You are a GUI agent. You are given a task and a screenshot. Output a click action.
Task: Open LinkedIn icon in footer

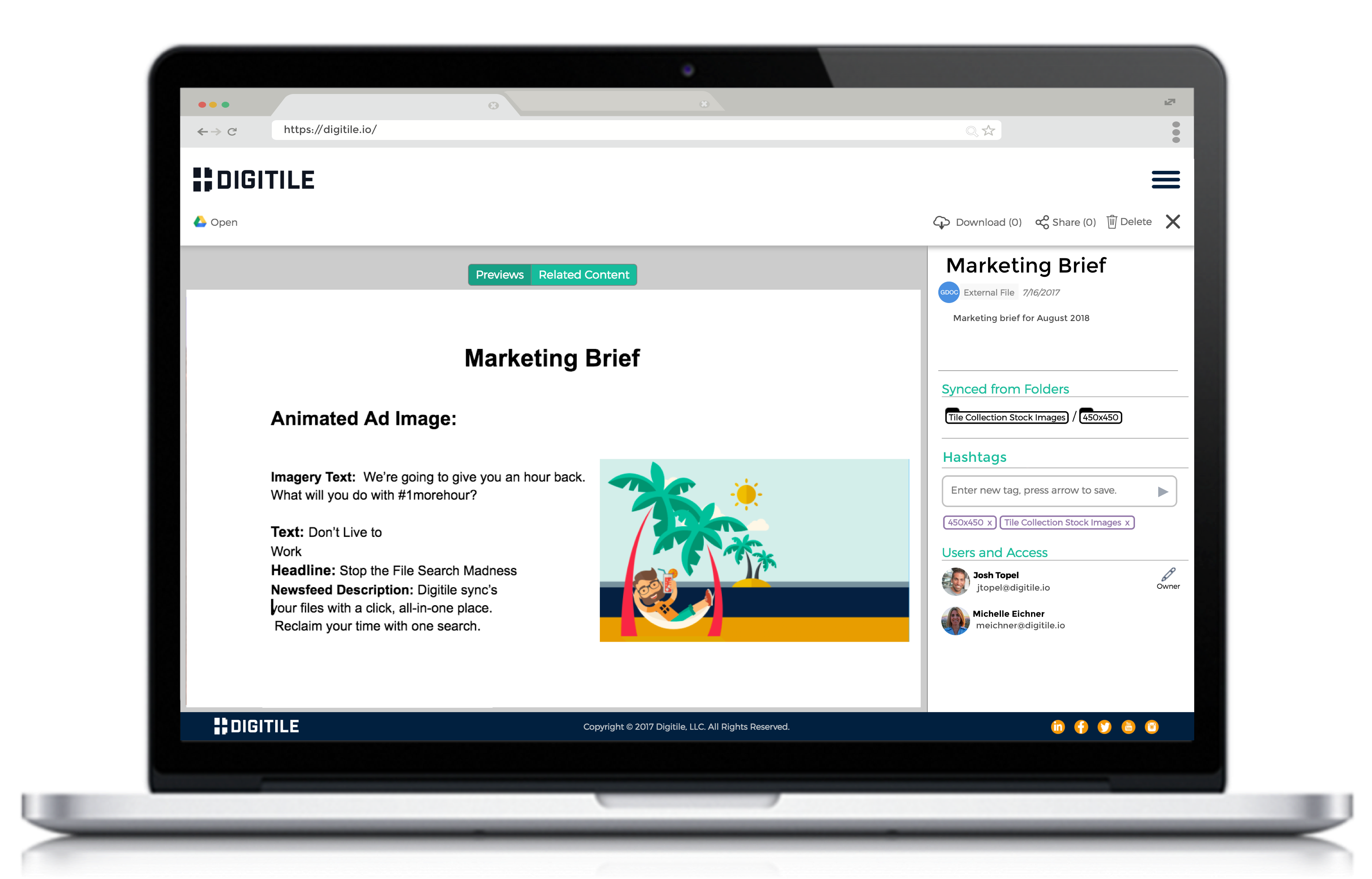click(1057, 727)
